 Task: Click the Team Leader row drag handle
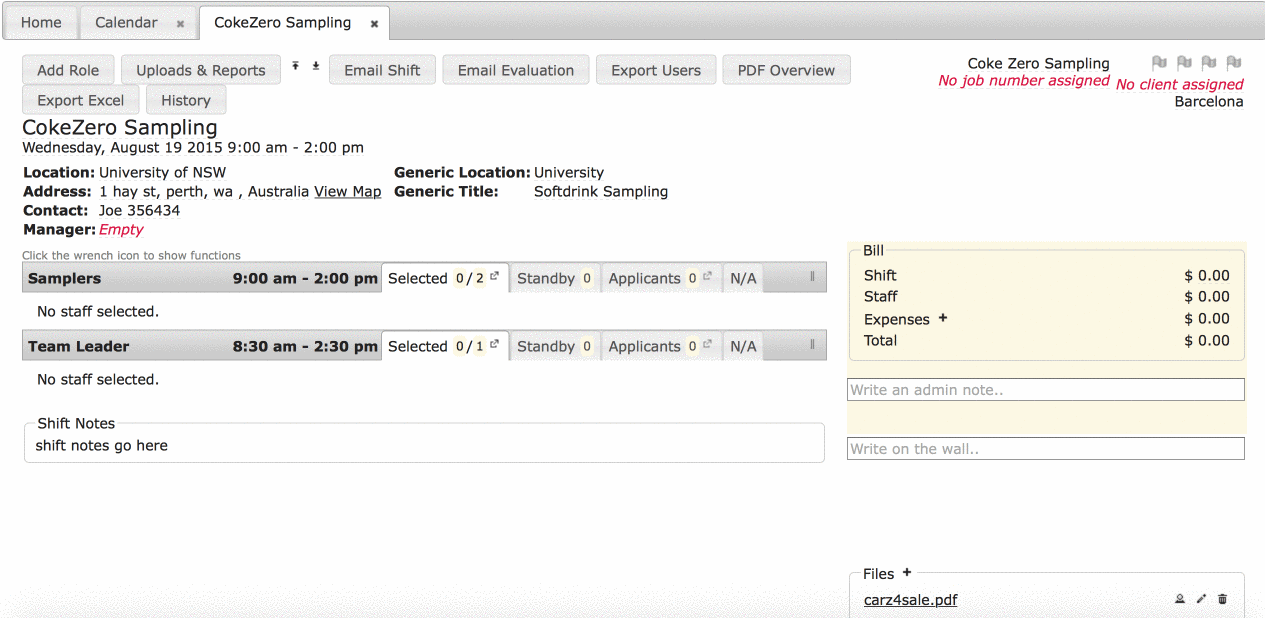(x=812, y=345)
